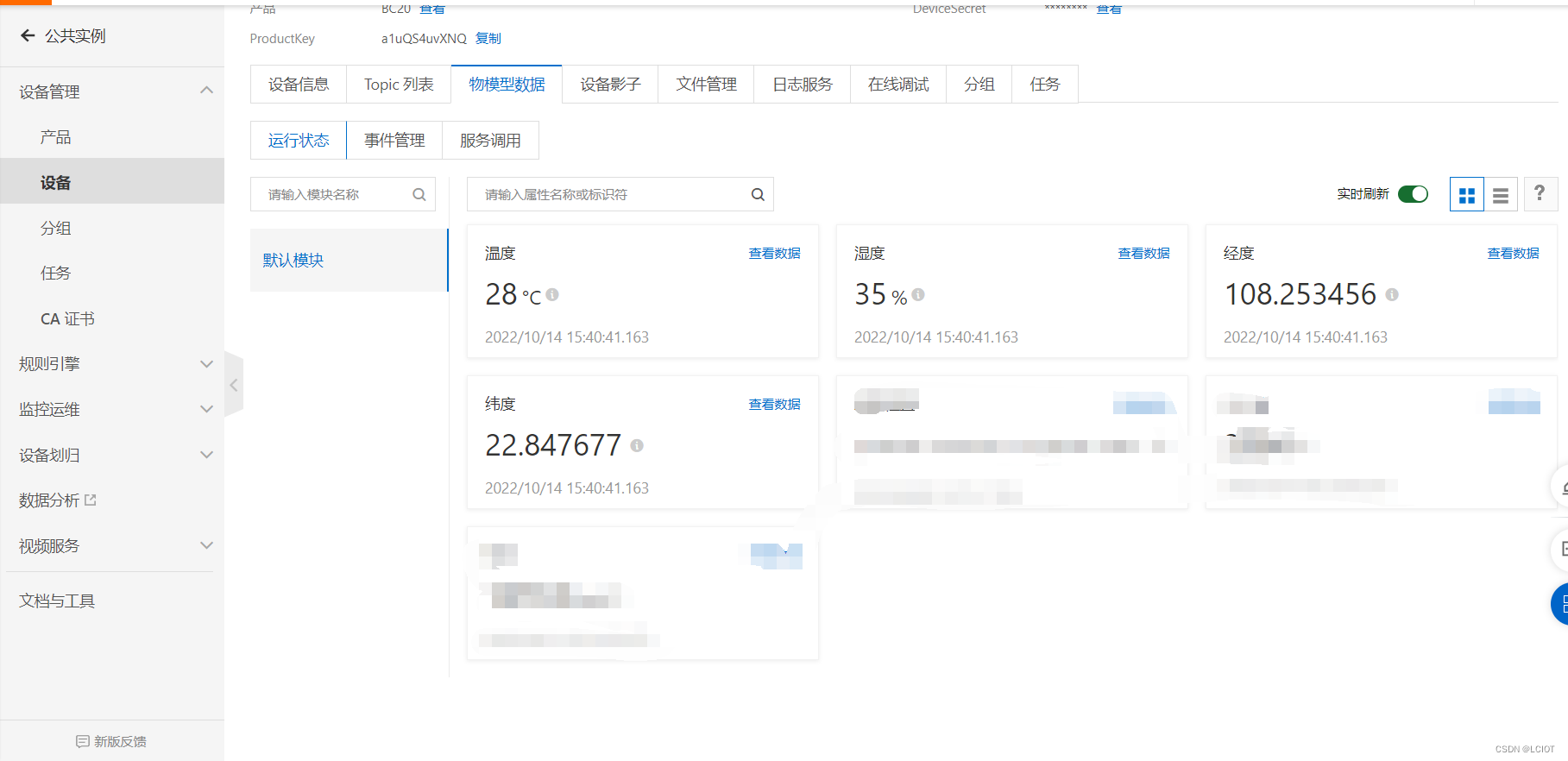Show info for 经度 value
Viewport: 1568px width, 761px height.
1392,294
